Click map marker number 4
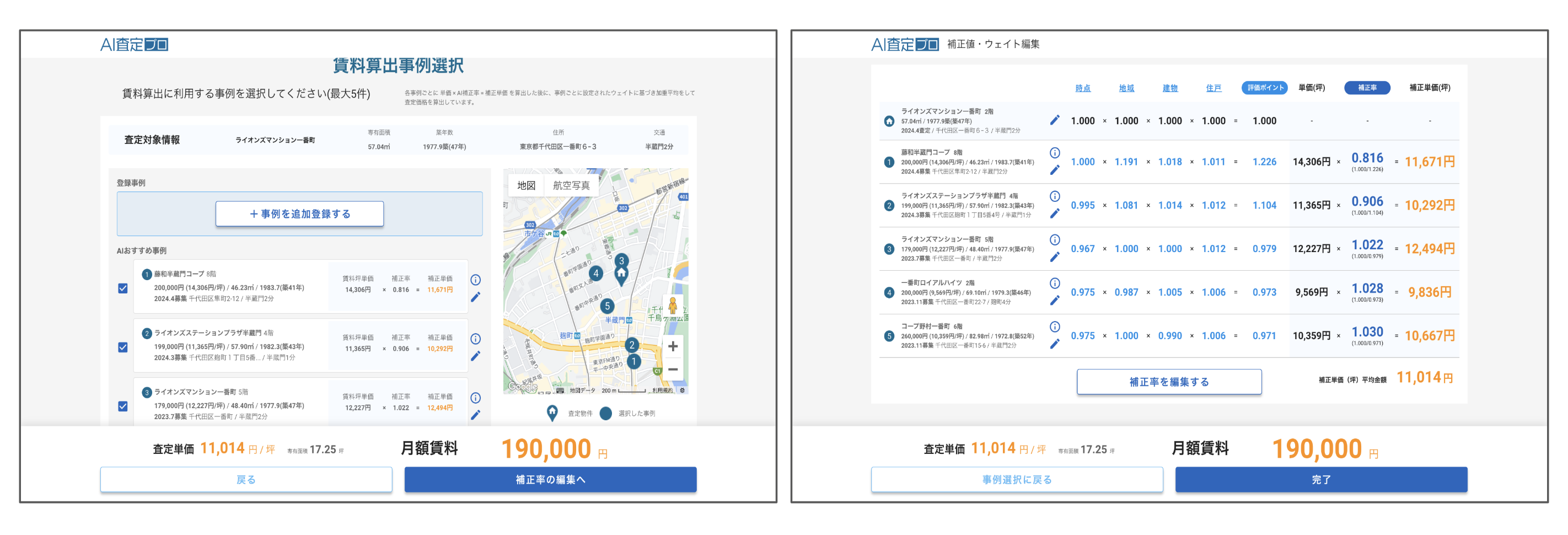Screen dimensions: 1568x535 coord(596,274)
